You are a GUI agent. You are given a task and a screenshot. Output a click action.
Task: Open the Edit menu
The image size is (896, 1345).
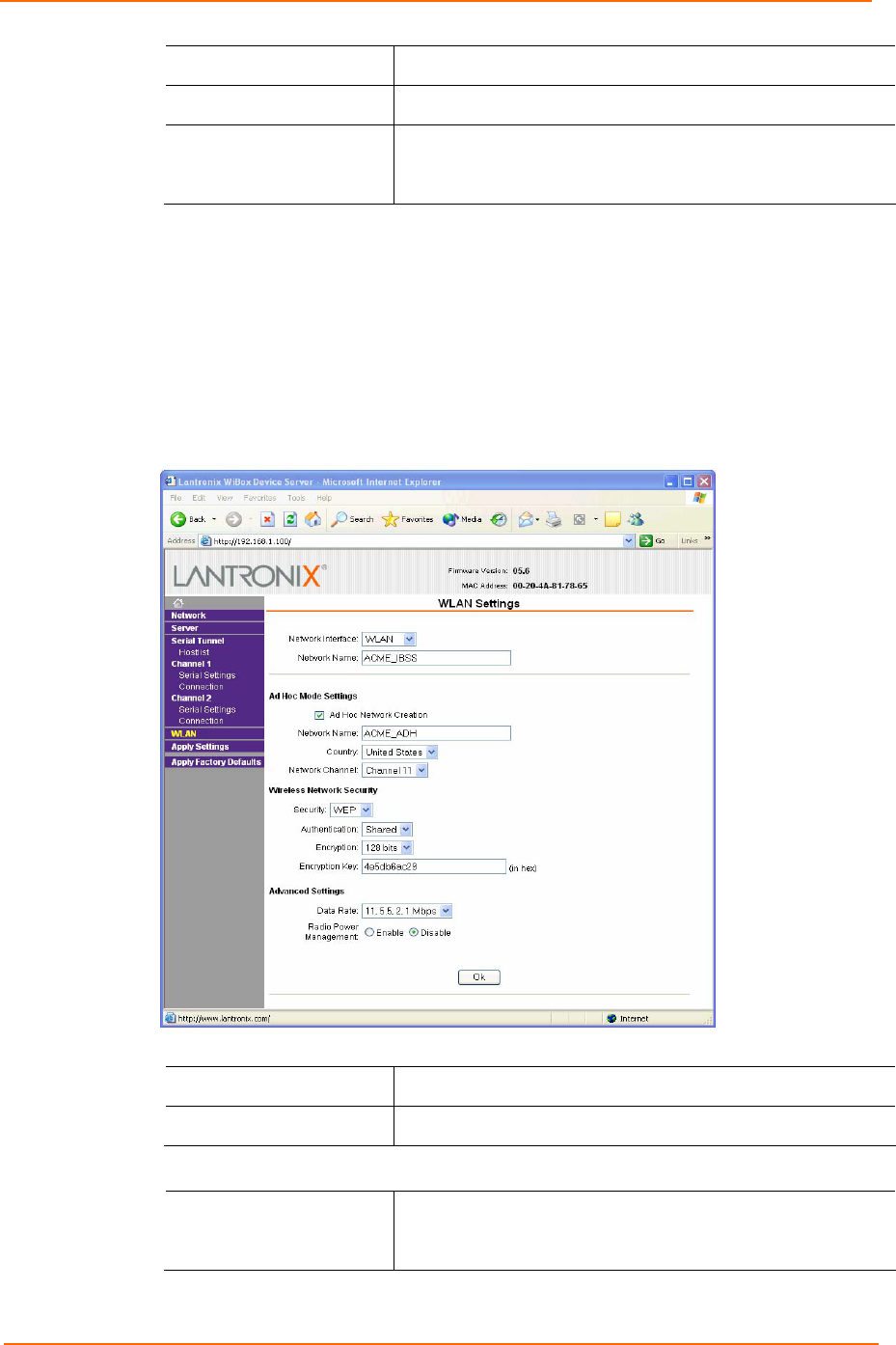point(199,498)
